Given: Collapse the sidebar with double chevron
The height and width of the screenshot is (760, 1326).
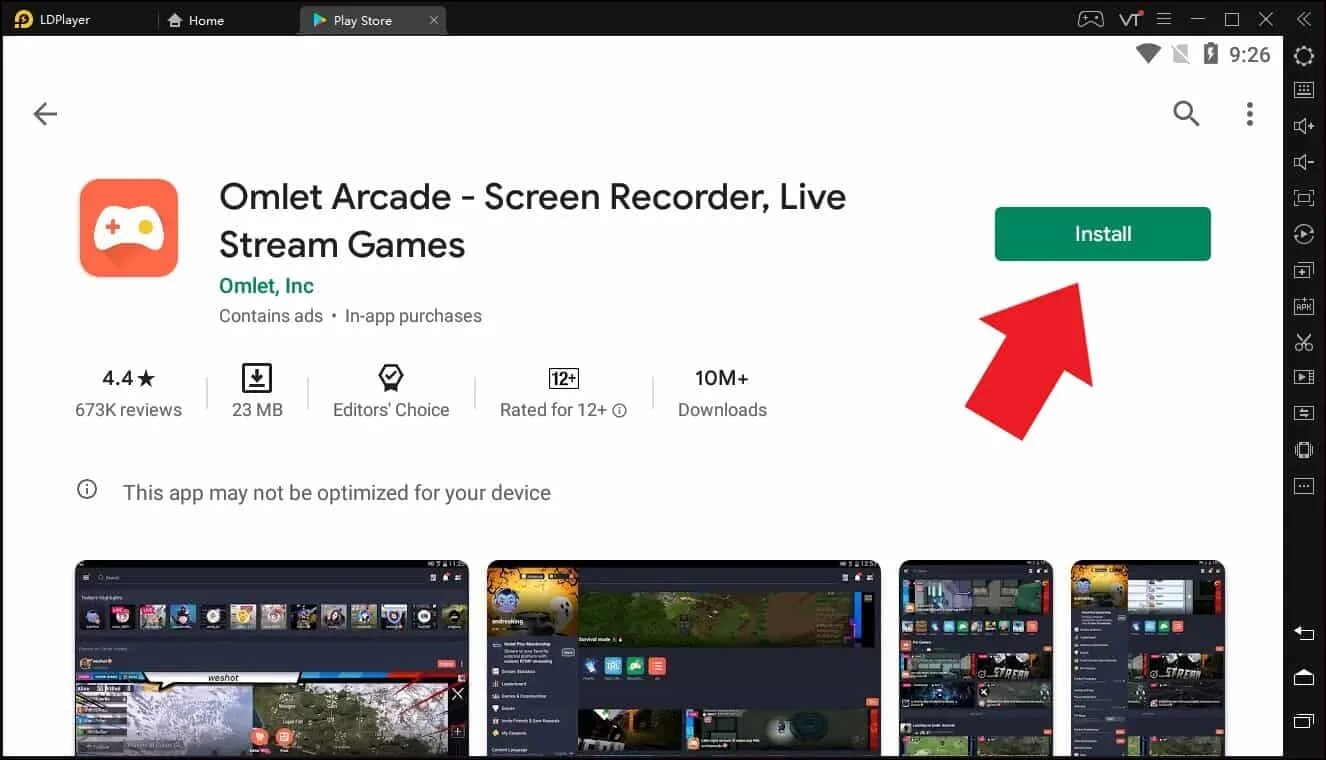Looking at the screenshot, I should point(1303,19).
